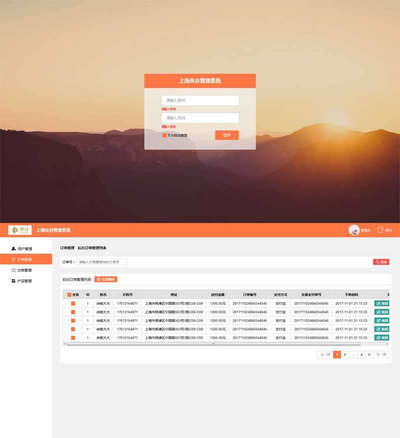The height and width of the screenshot is (438, 400).
Task: Select the category management grid icon in sidebar
Action: click(14, 270)
